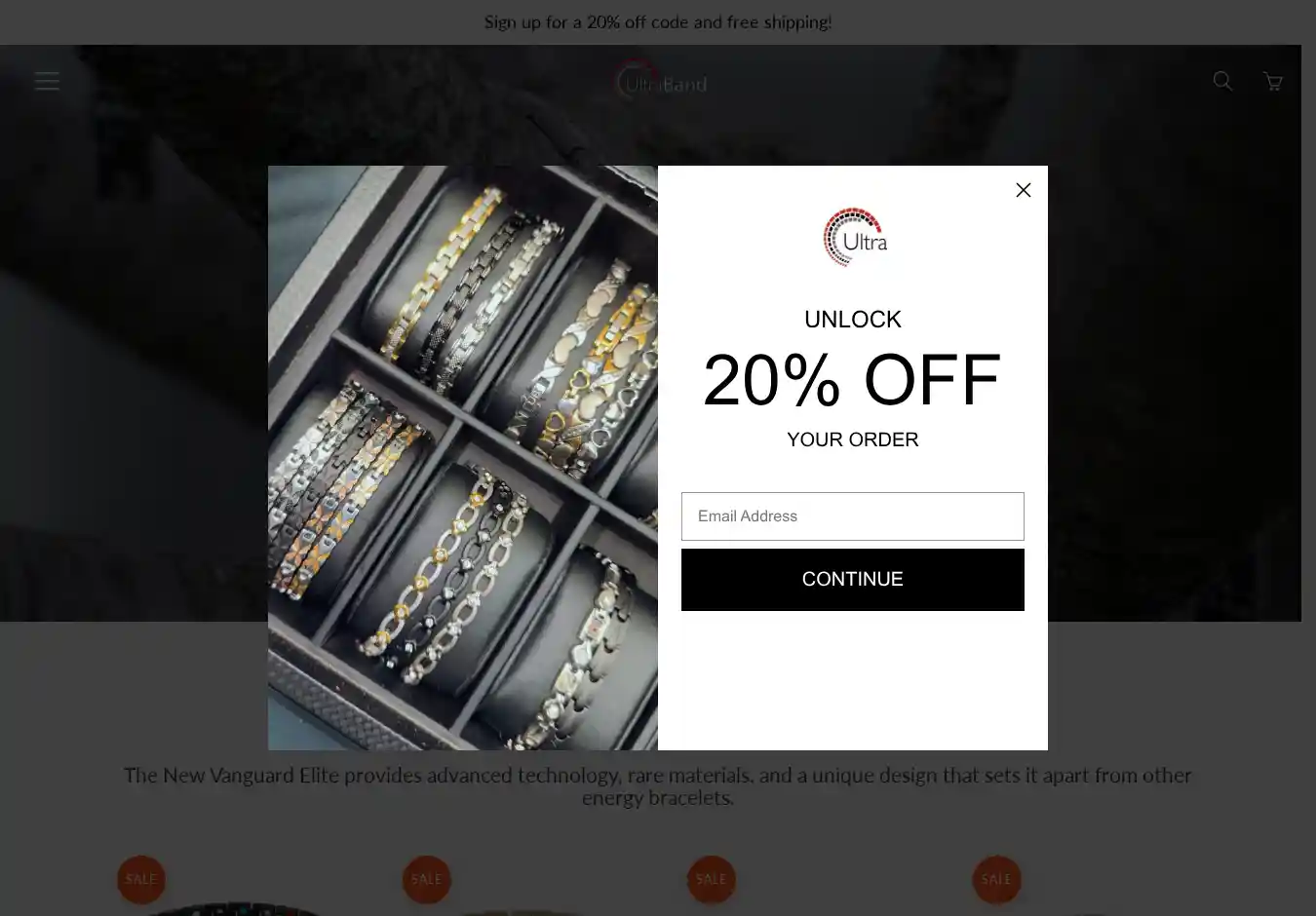Close the 20% off popup

click(1024, 190)
